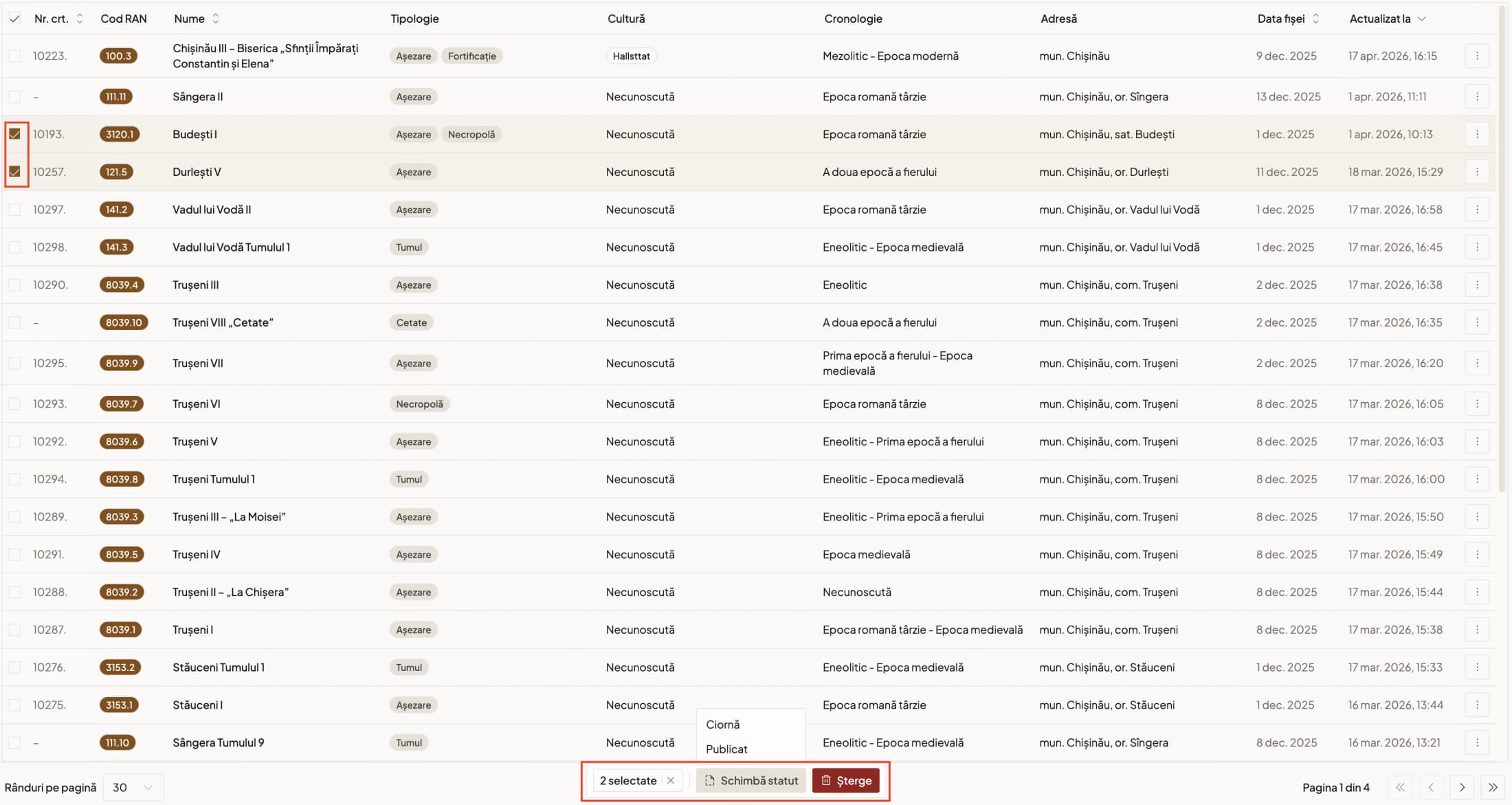Image resolution: width=1512 pixels, height=805 pixels.
Task: Click RAN code badge 8039.10
Action: click(x=124, y=322)
